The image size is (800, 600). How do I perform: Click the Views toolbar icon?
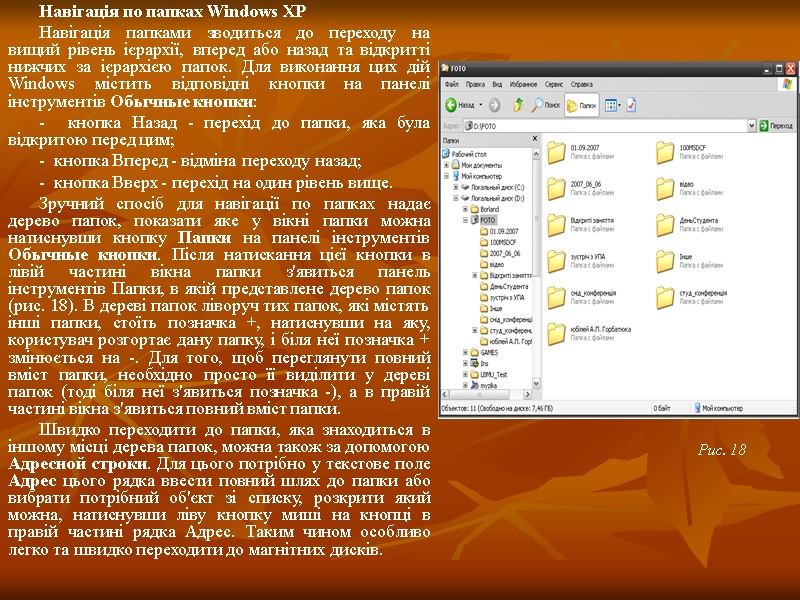tap(611, 104)
